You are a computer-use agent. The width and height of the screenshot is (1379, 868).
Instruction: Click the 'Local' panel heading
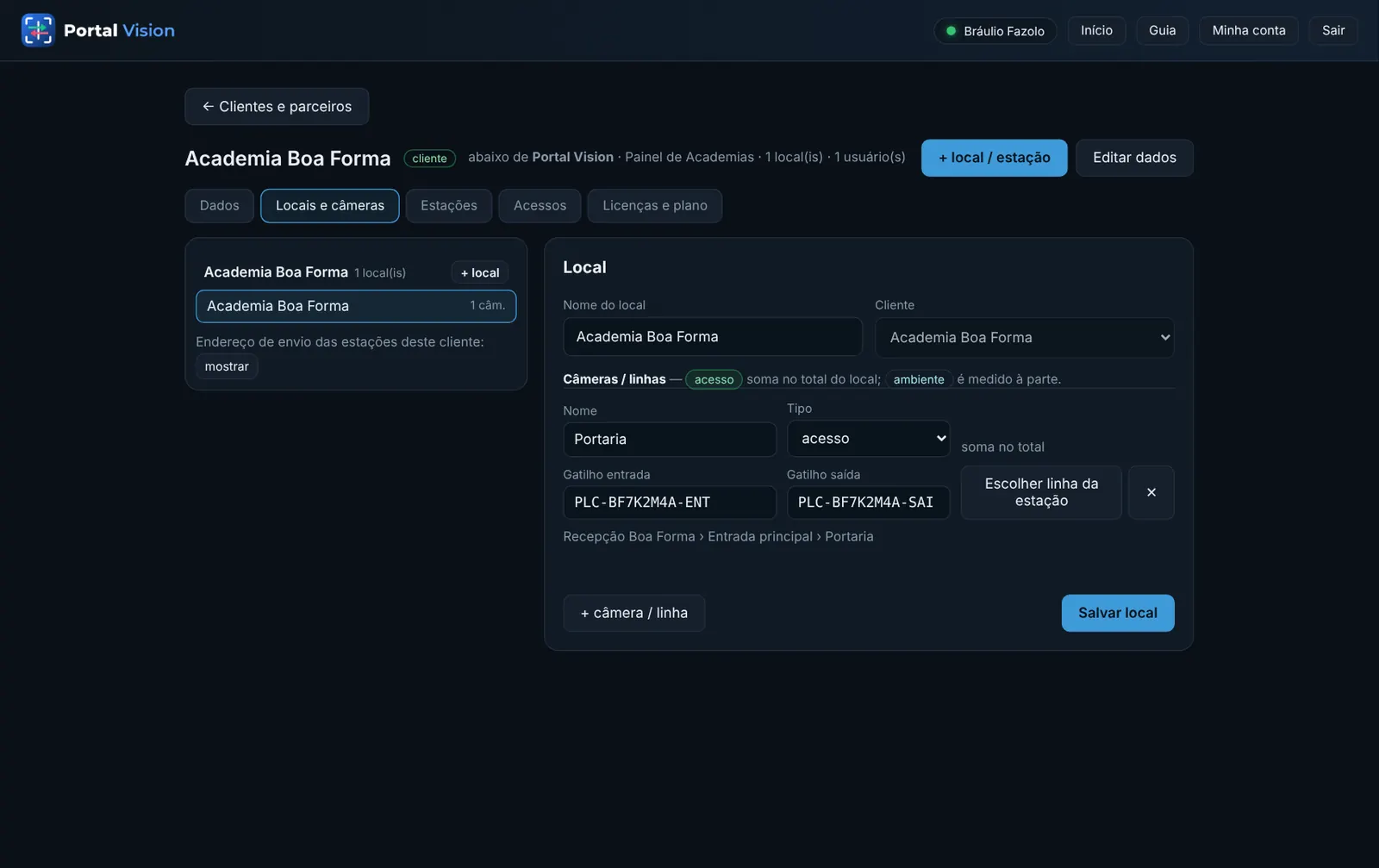coord(584,267)
